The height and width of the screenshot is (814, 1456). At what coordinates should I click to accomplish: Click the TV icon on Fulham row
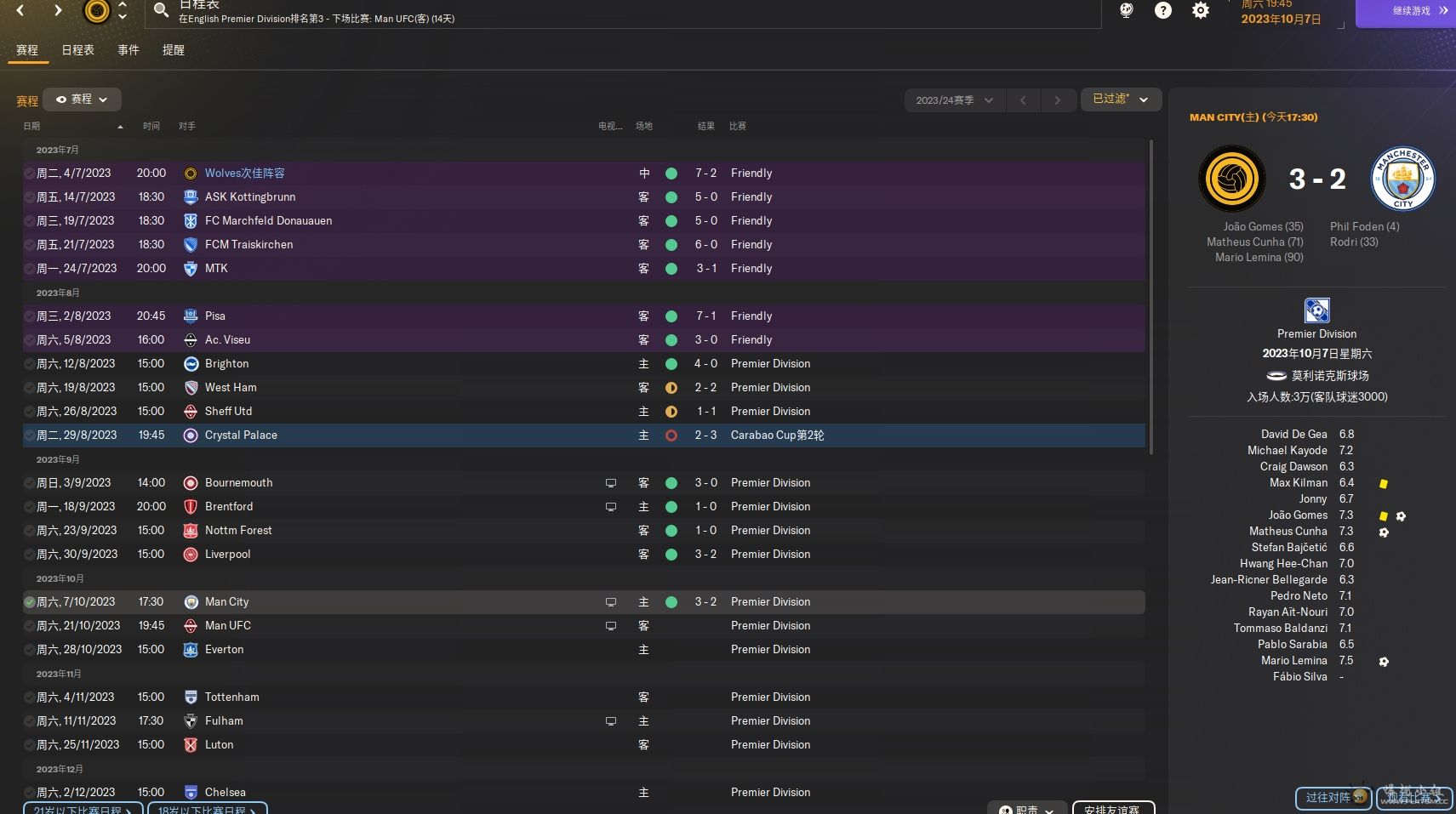coord(610,720)
